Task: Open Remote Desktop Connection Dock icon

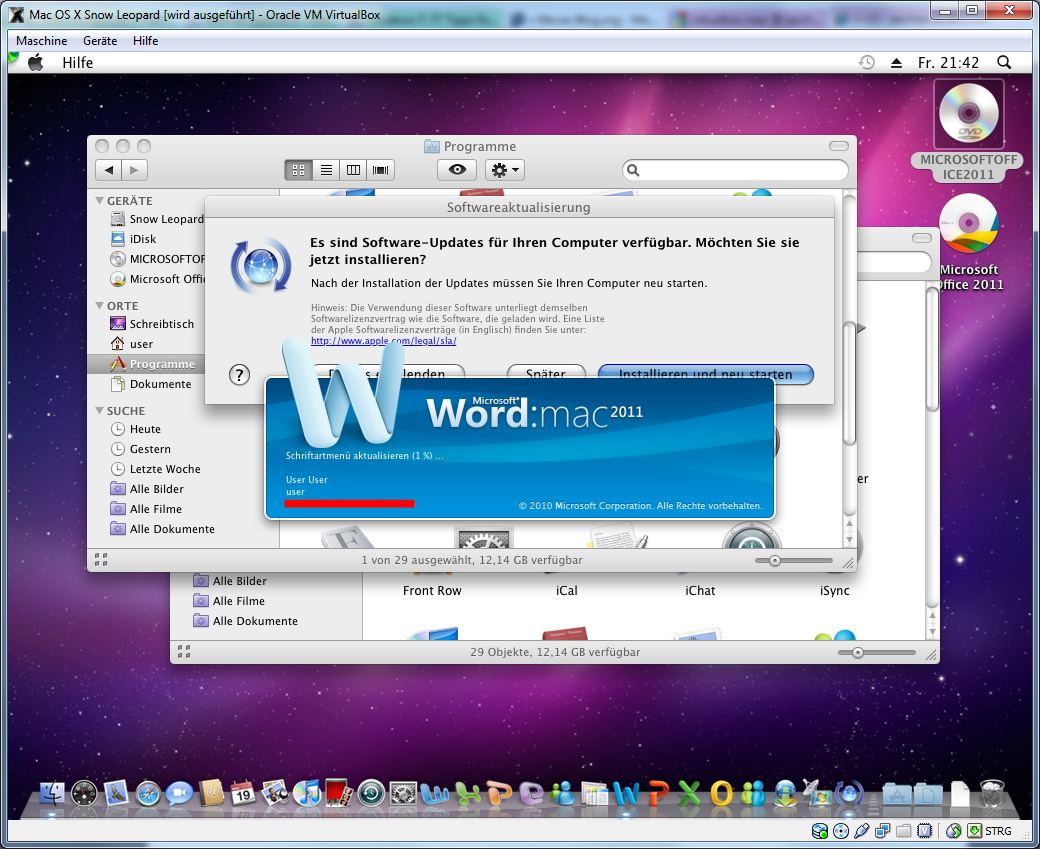Action: pos(816,793)
